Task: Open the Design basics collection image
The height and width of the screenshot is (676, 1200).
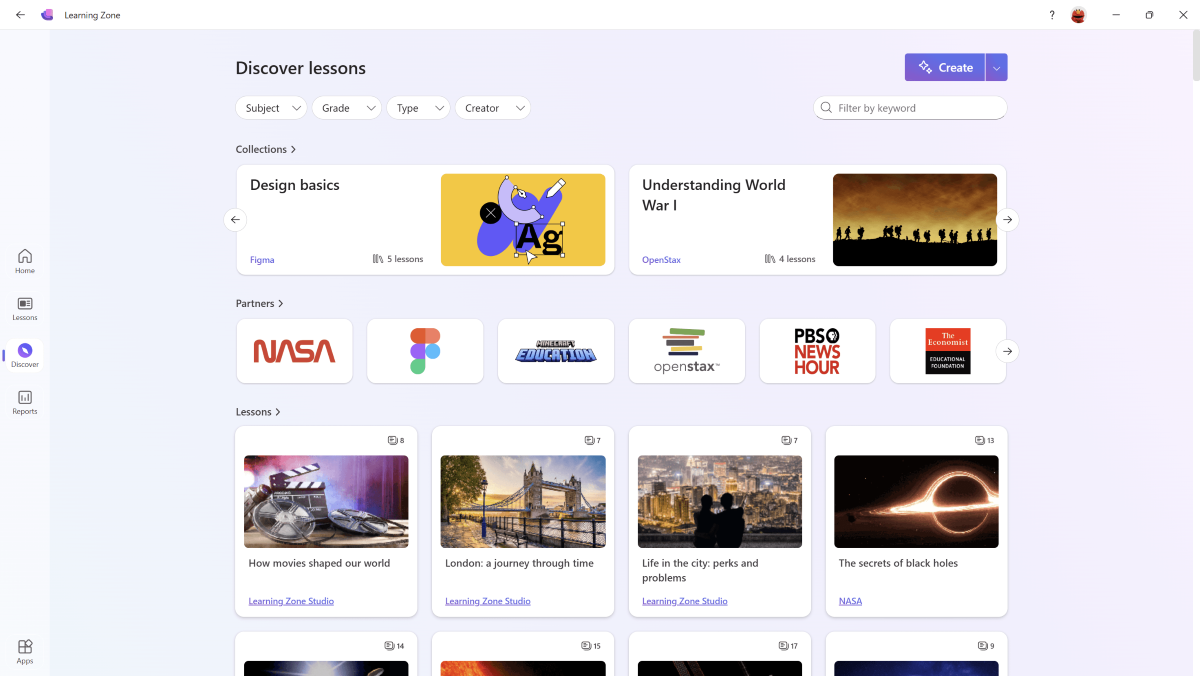Action: click(x=523, y=220)
